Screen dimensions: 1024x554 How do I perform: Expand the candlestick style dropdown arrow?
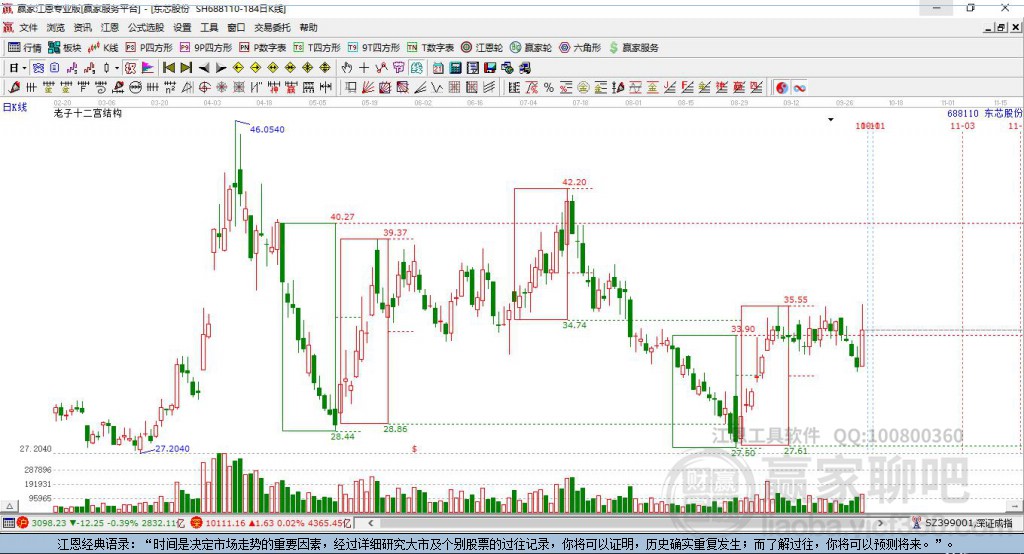pyautogui.click(x=117, y=68)
